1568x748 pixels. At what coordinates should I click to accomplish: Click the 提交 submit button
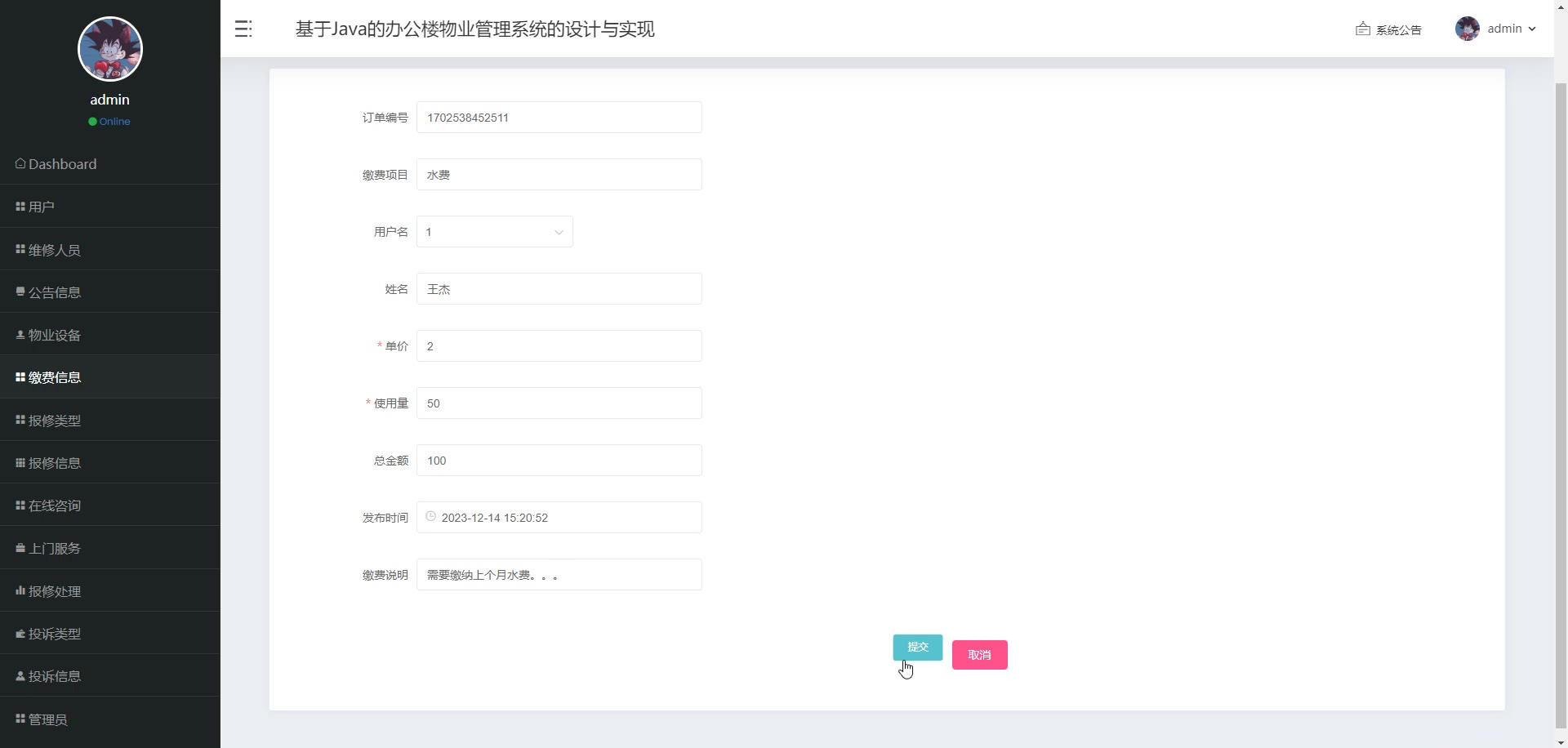918,648
